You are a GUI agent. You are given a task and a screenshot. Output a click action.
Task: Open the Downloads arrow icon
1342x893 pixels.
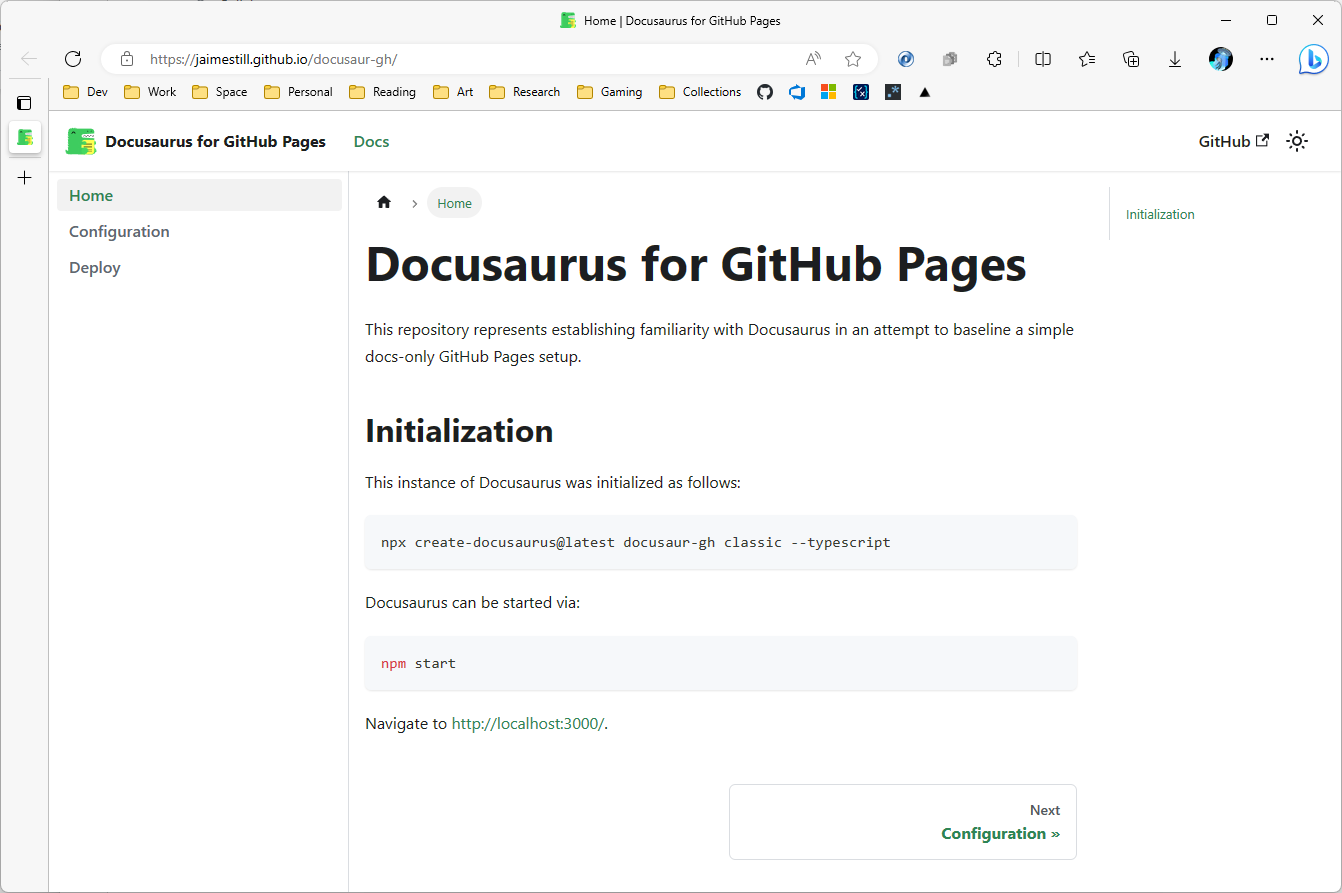(x=1175, y=59)
